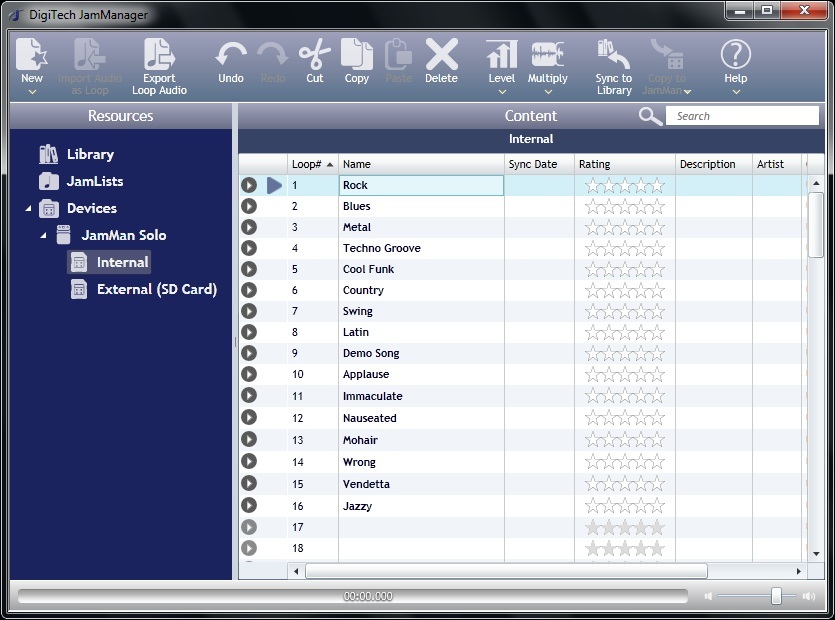Click the Delete X icon
Screen dimensions: 835x620
[441, 54]
